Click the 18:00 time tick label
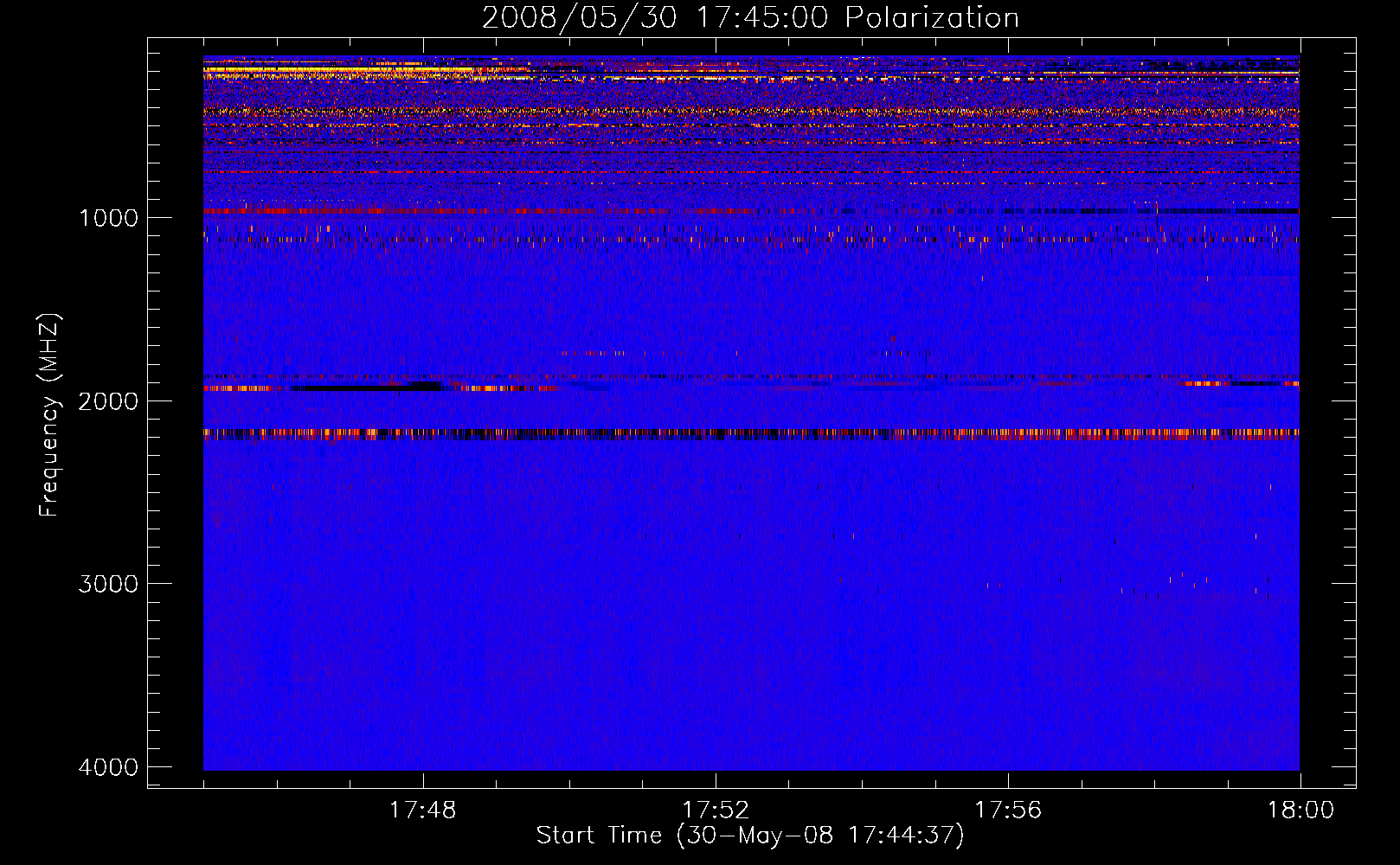This screenshot has width=1400, height=865. pos(1300,811)
